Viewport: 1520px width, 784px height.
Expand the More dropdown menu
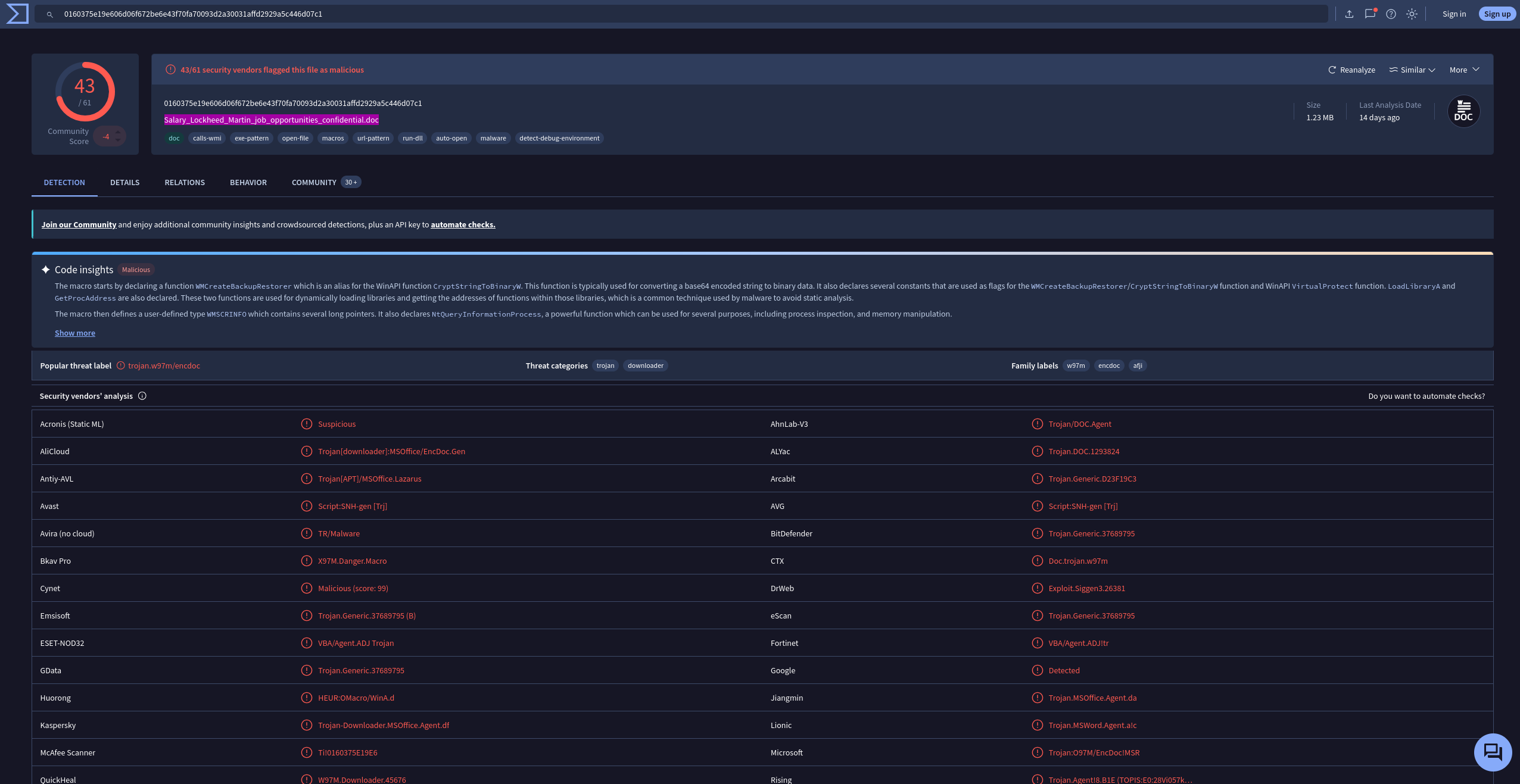1464,70
